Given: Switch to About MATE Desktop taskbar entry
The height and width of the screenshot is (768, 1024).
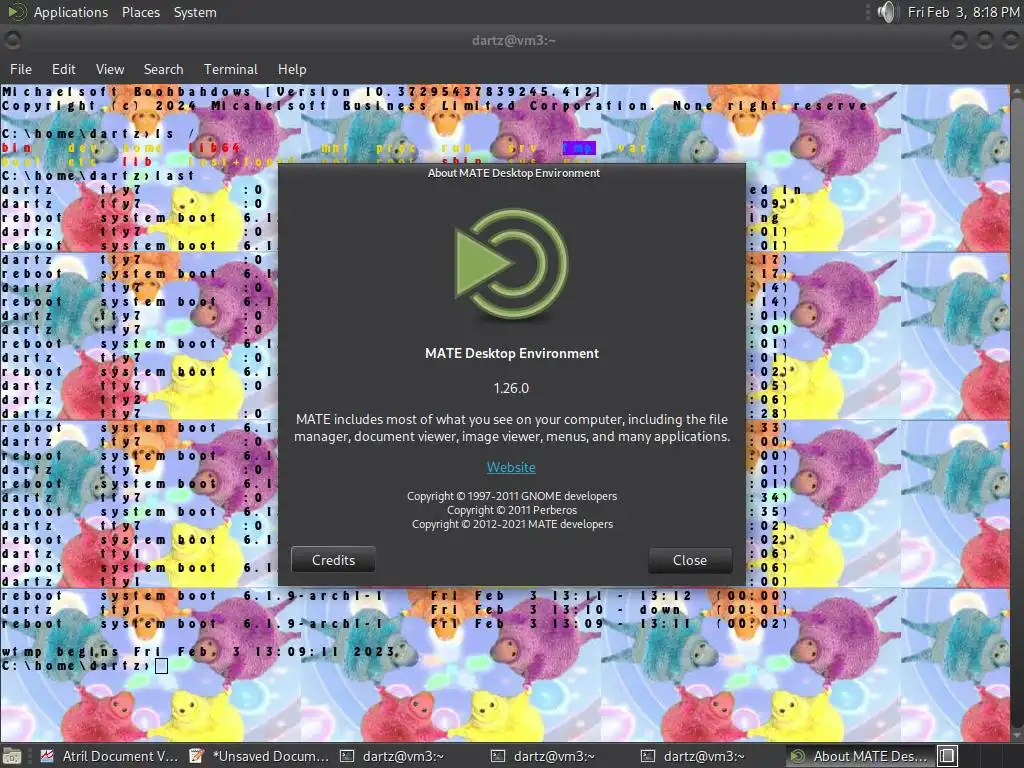Looking at the screenshot, I should (x=859, y=756).
